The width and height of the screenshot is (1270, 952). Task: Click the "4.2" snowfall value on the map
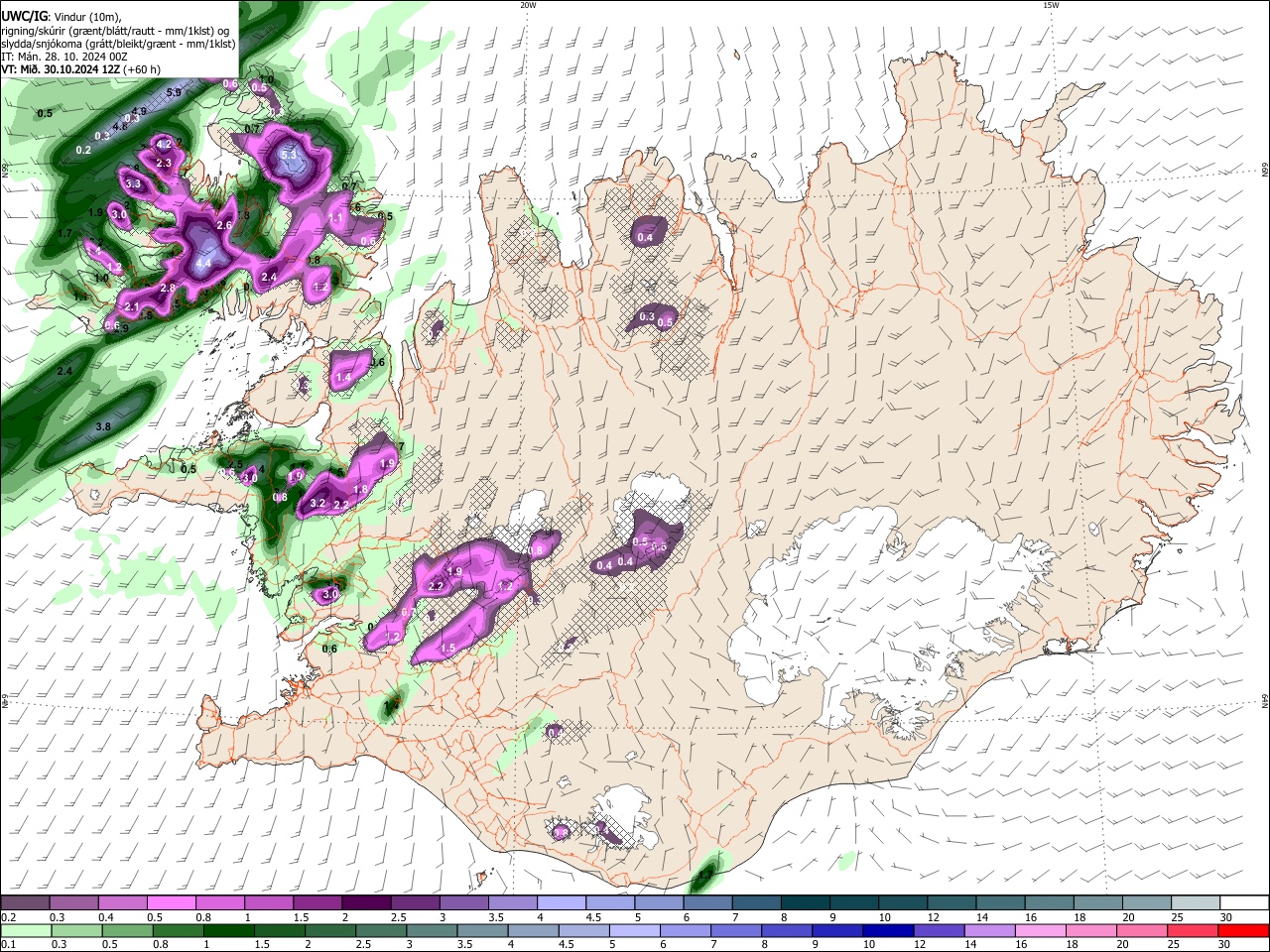[x=164, y=144]
